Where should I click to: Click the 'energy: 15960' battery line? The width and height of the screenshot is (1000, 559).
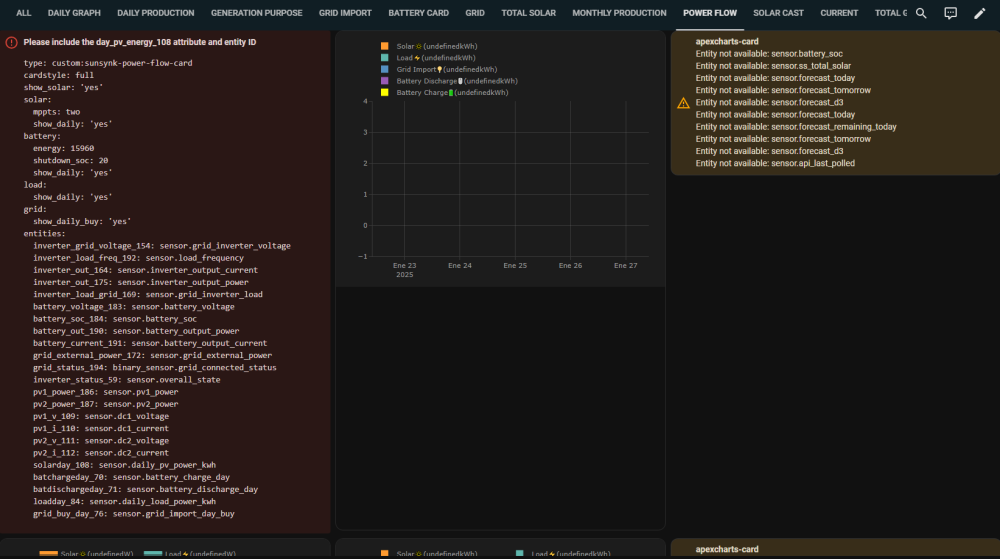pyautogui.click(x=64, y=149)
